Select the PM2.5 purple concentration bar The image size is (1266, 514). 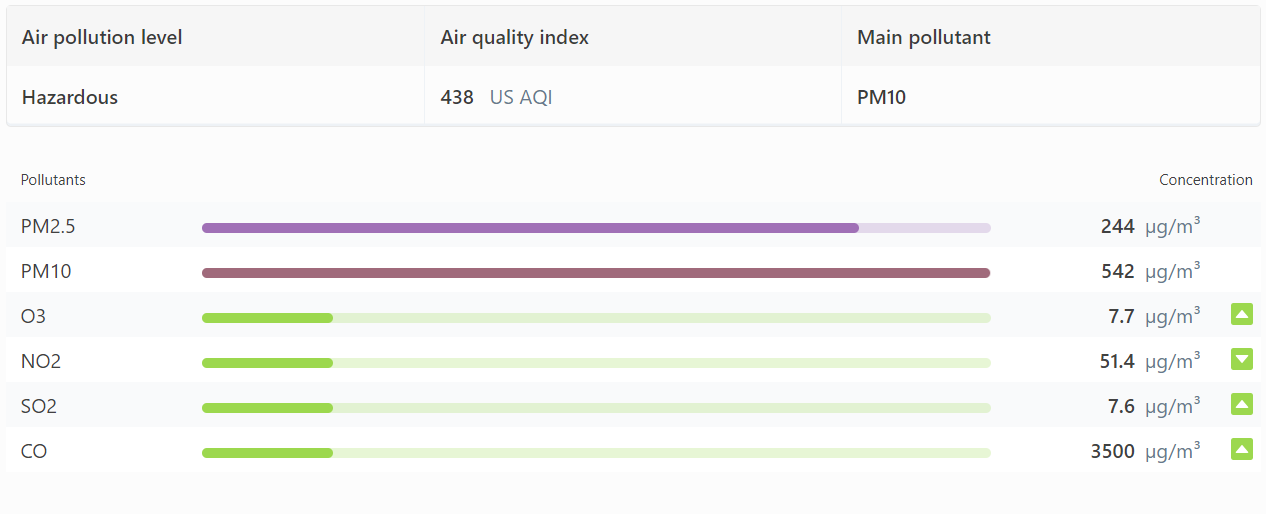point(596,228)
